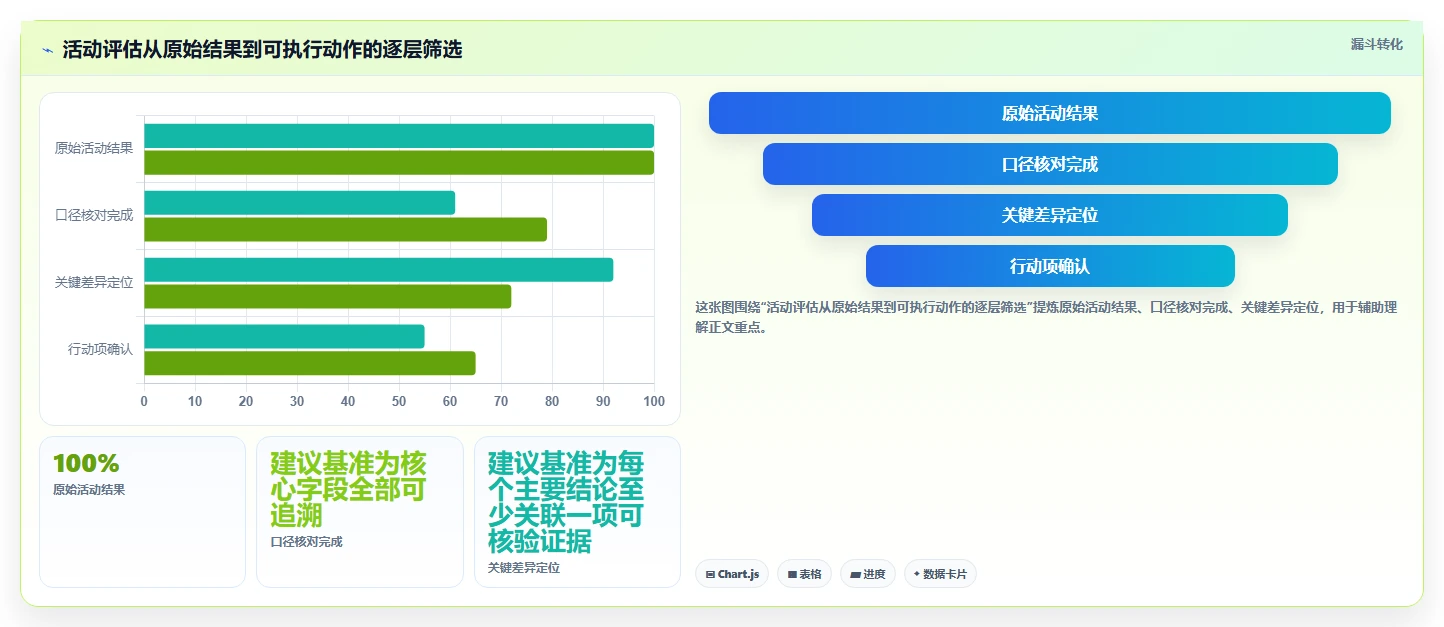Click the green bar for 口径核对完成

[345, 230]
